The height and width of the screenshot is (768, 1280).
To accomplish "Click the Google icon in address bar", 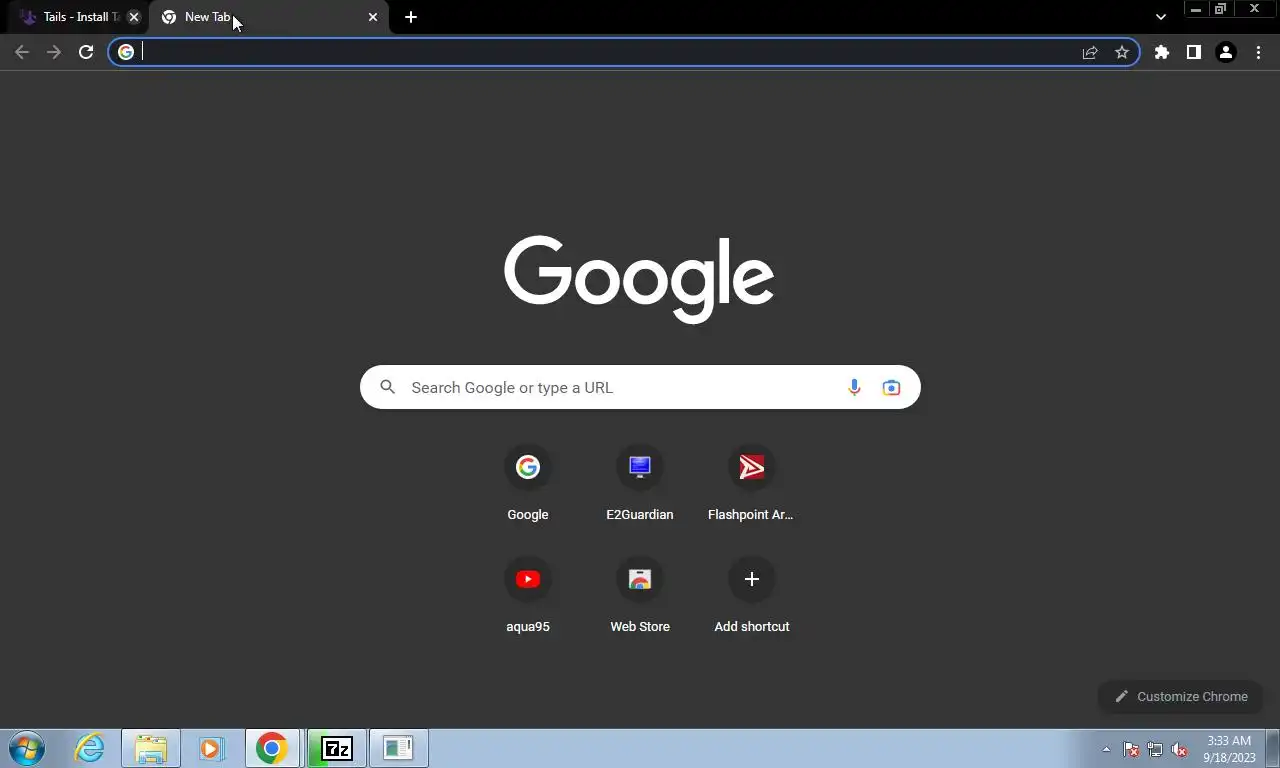I will point(126,52).
